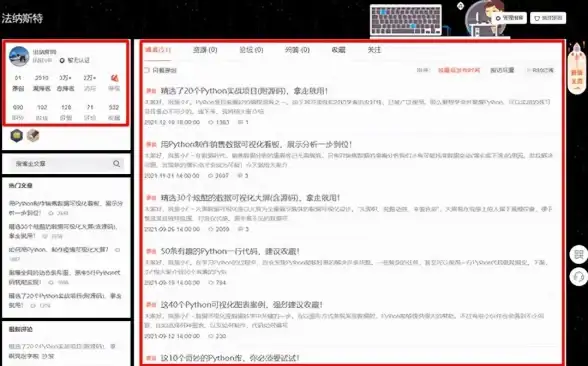
Task: Click the 管理博客 button at top right
Action: pos(509,18)
